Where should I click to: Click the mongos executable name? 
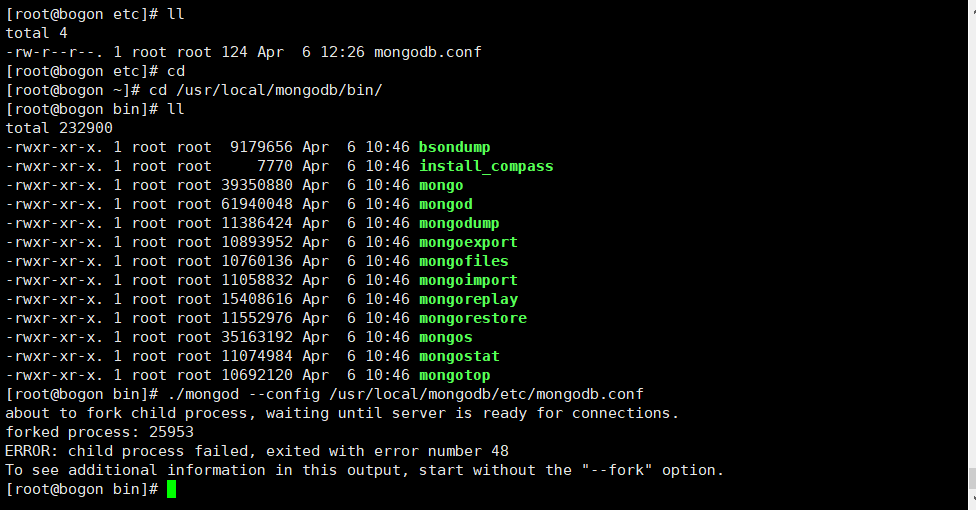pos(446,338)
